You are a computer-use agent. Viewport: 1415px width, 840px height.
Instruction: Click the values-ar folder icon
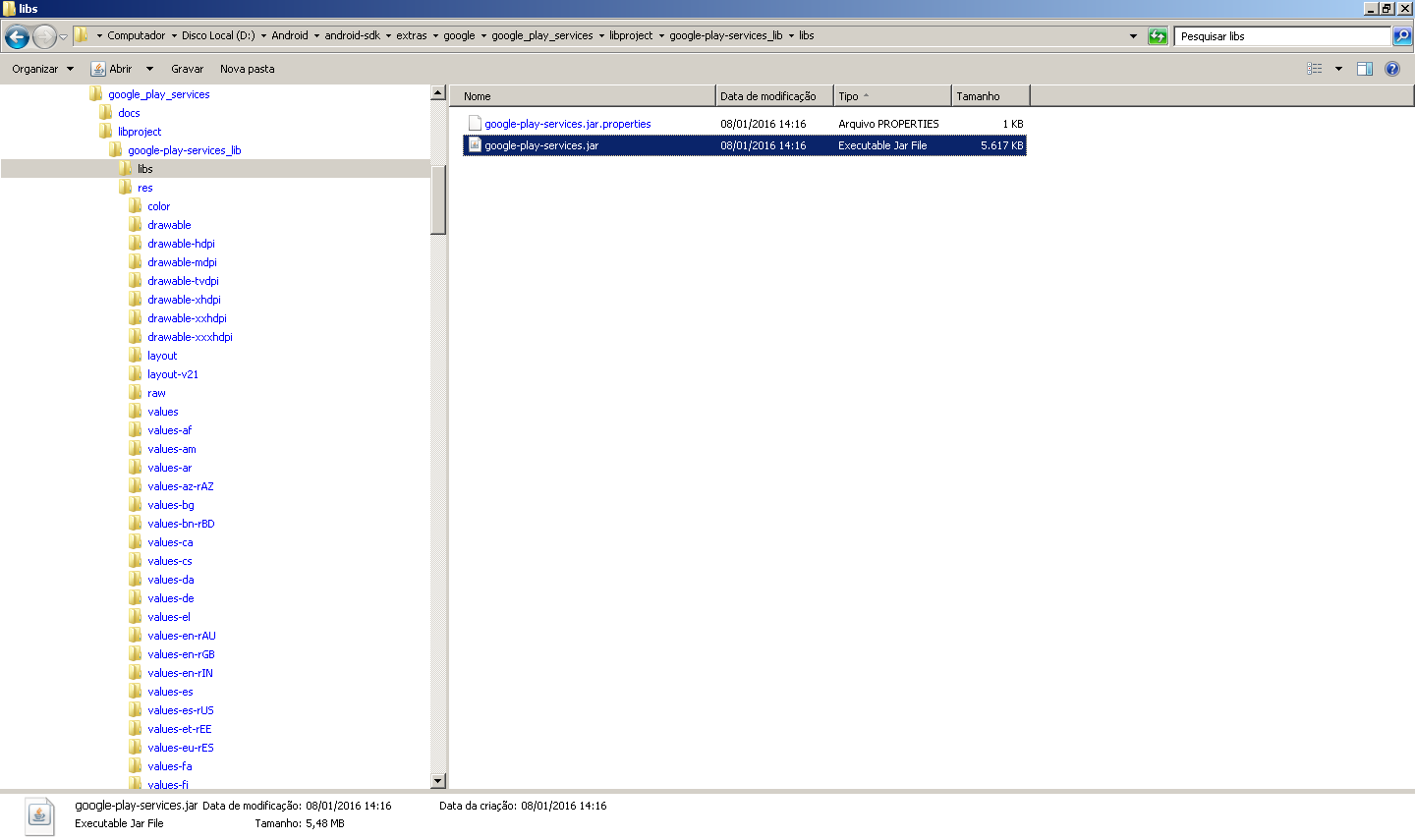pos(136,468)
